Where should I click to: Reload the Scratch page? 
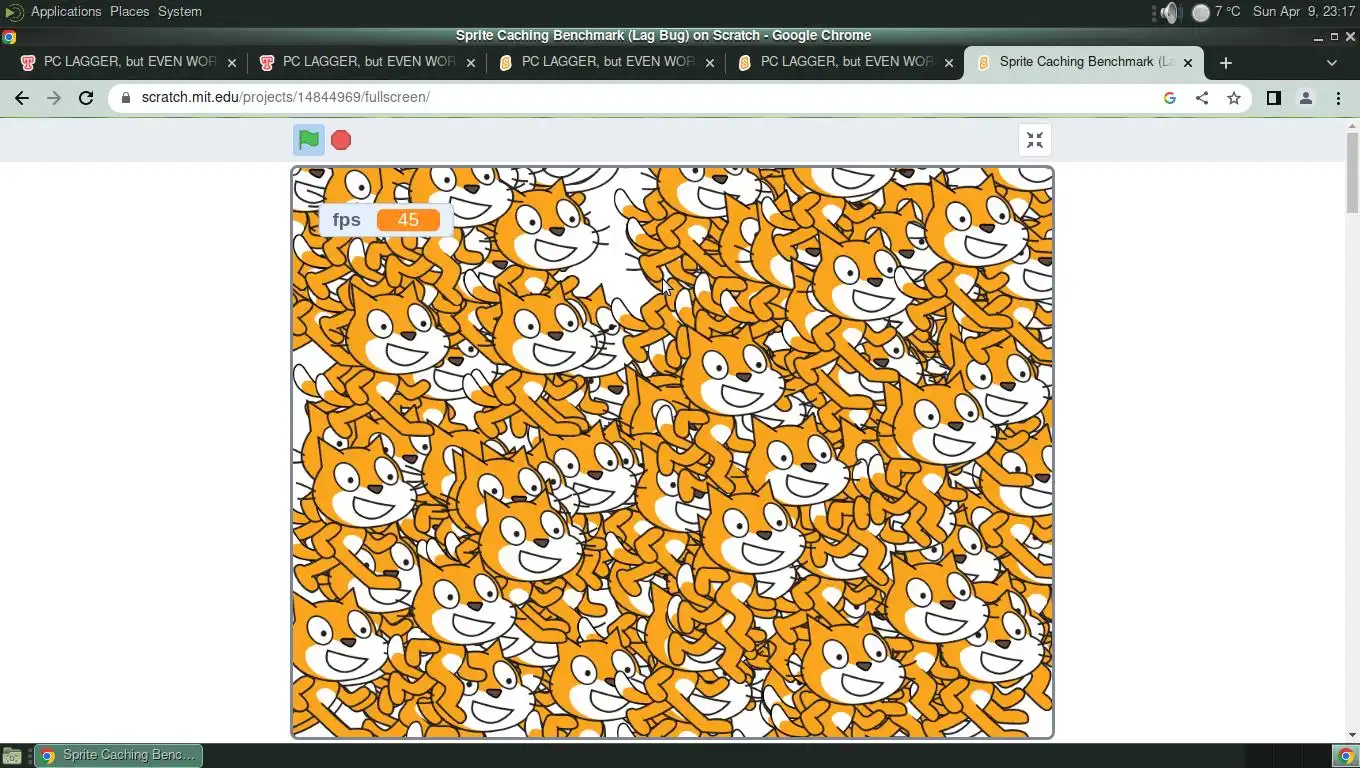pyautogui.click(x=86, y=98)
